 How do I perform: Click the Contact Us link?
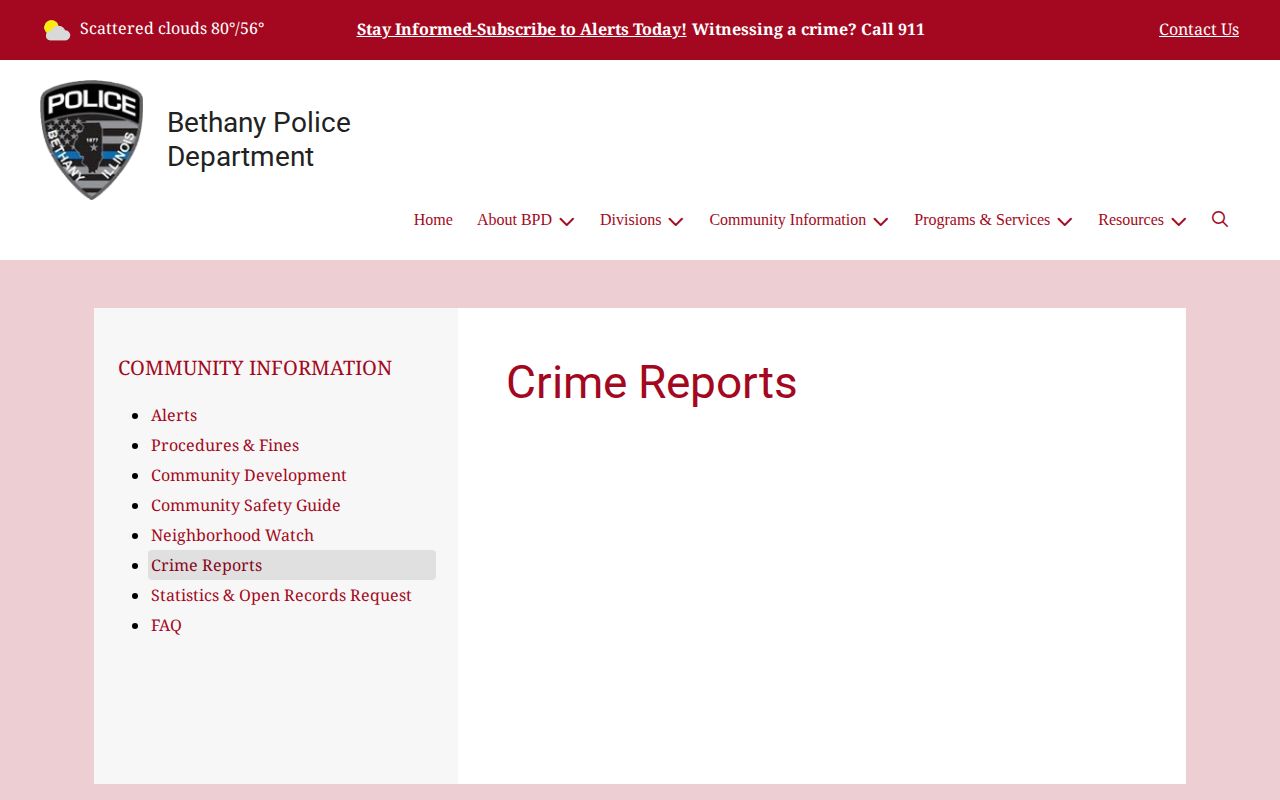(x=1199, y=30)
